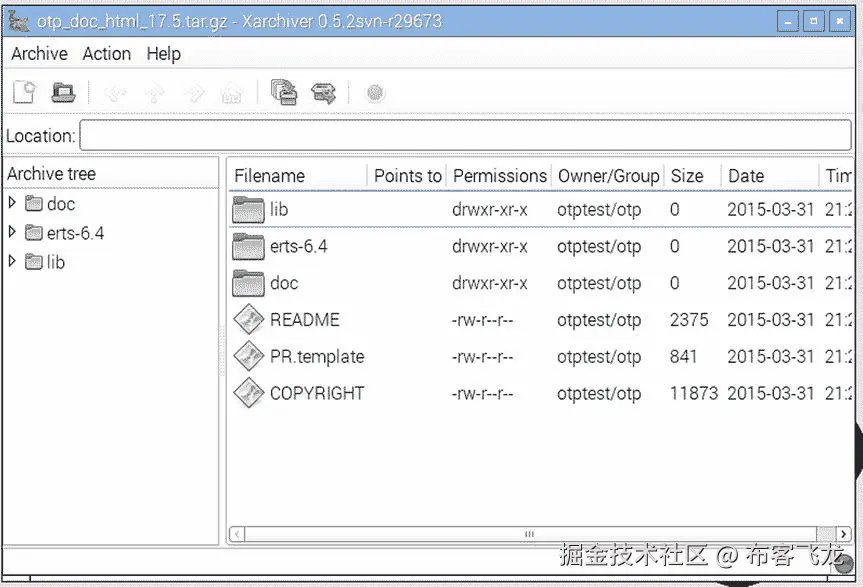Open the Action menu
The width and height of the screenshot is (863, 587).
(x=106, y=54)
